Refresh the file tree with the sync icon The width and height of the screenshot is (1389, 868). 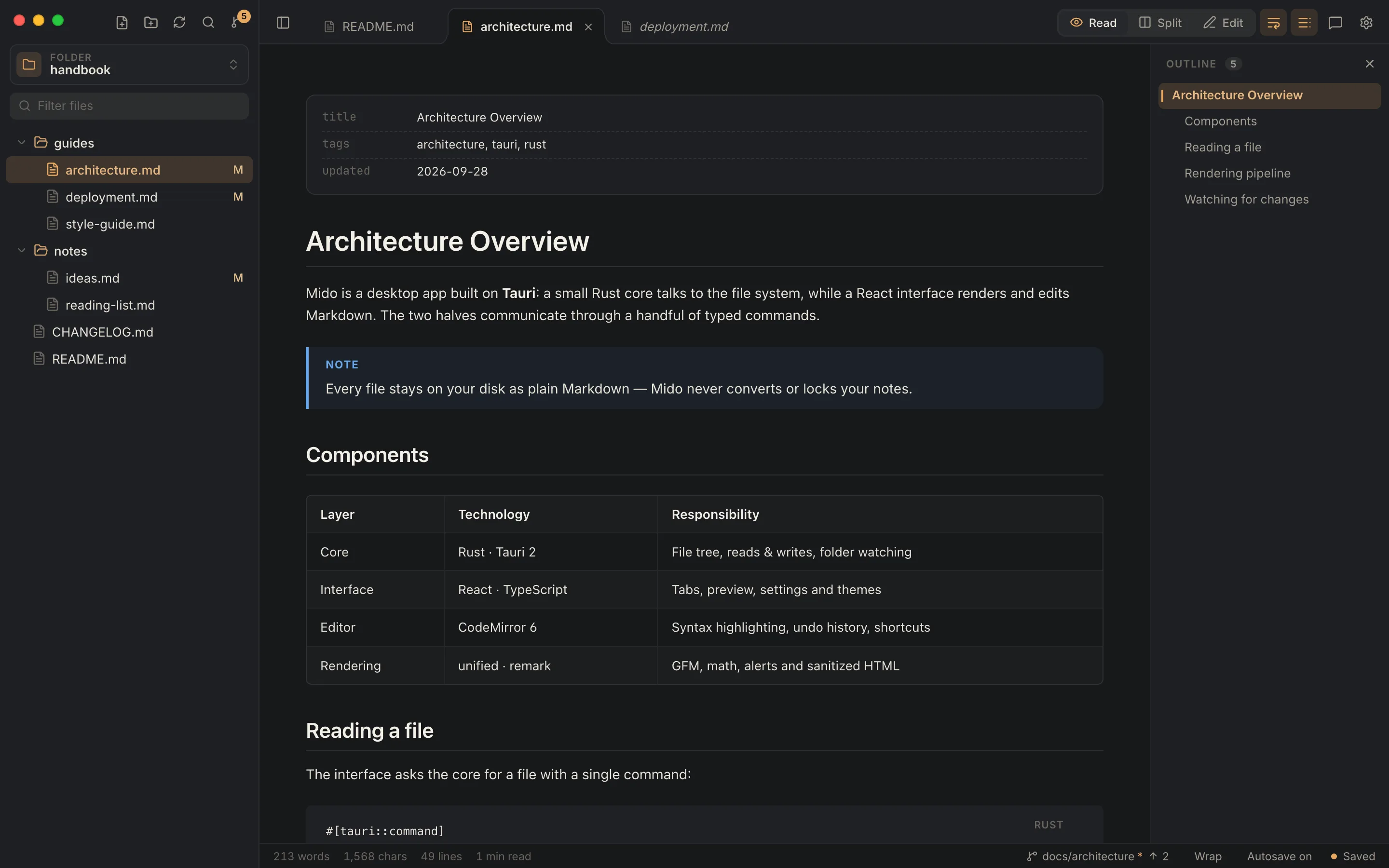point(179,22)
